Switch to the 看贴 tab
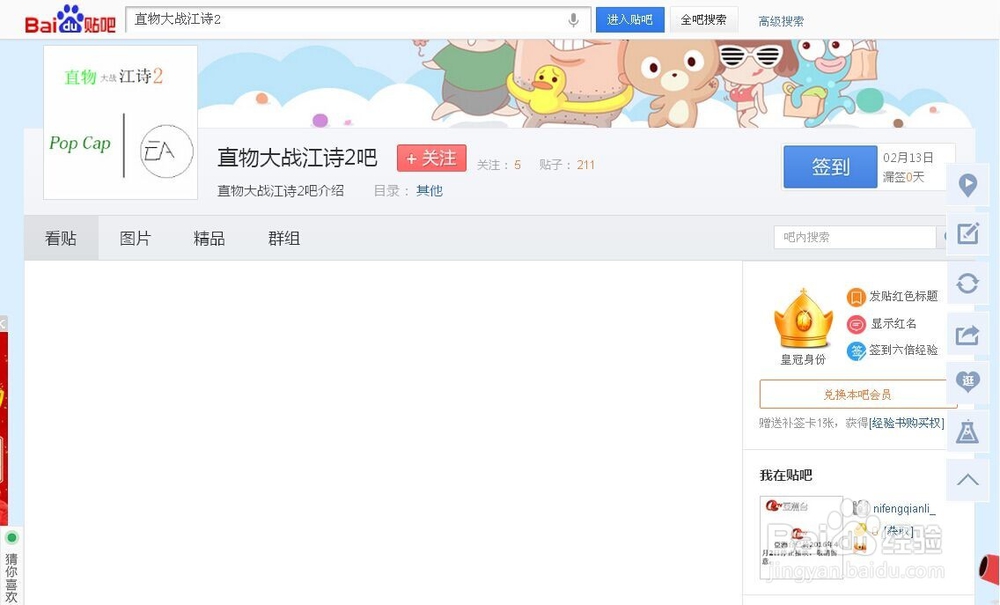Viewport: 1000px width, 605px height. (61, 238)
